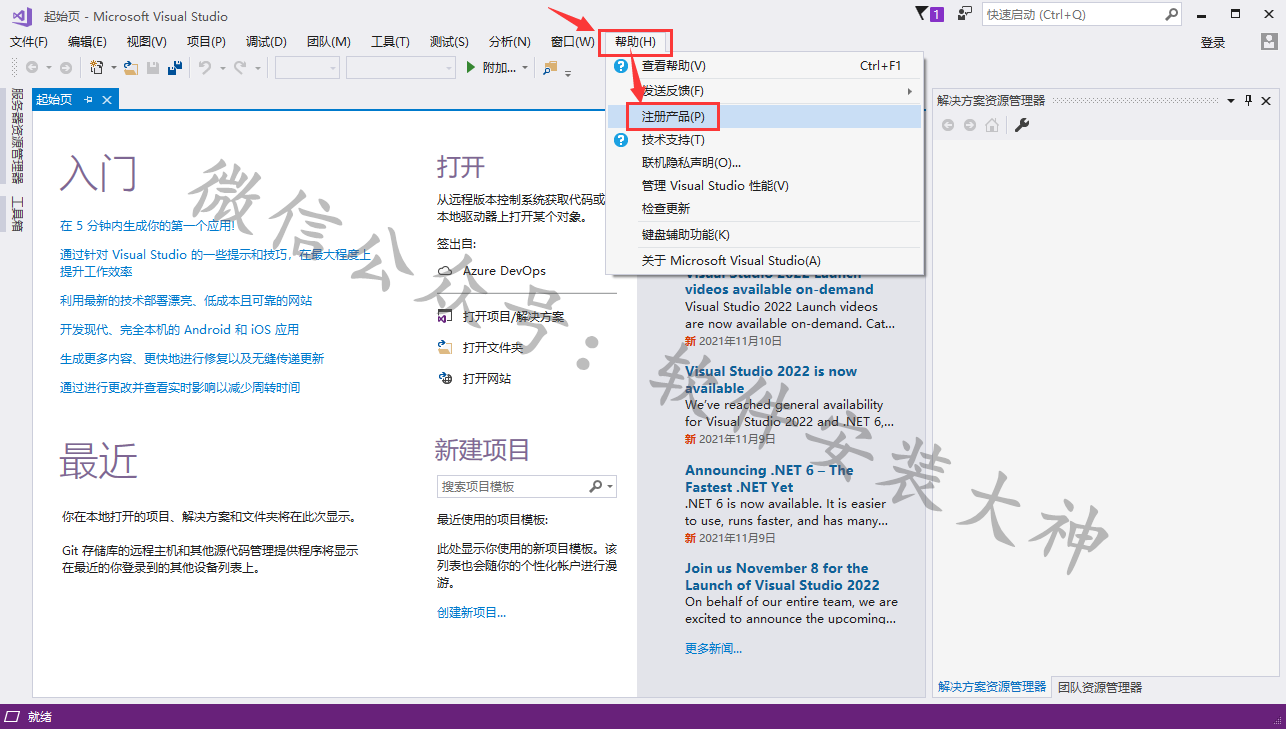Click the 创建新项目... link
Screen dimensions: 1286x729
pos(471,612)
